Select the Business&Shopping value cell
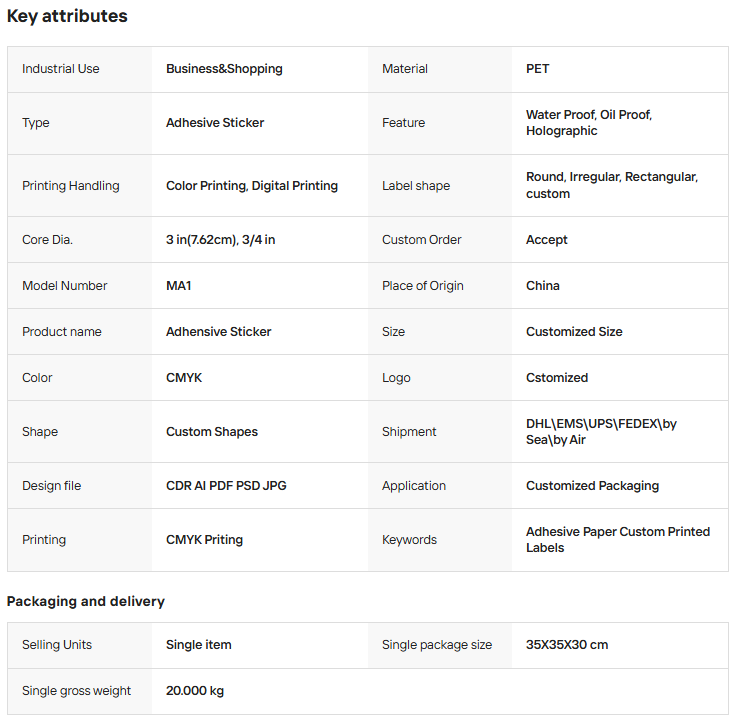Viewport: 736px width, 722px height. (224, 69)
